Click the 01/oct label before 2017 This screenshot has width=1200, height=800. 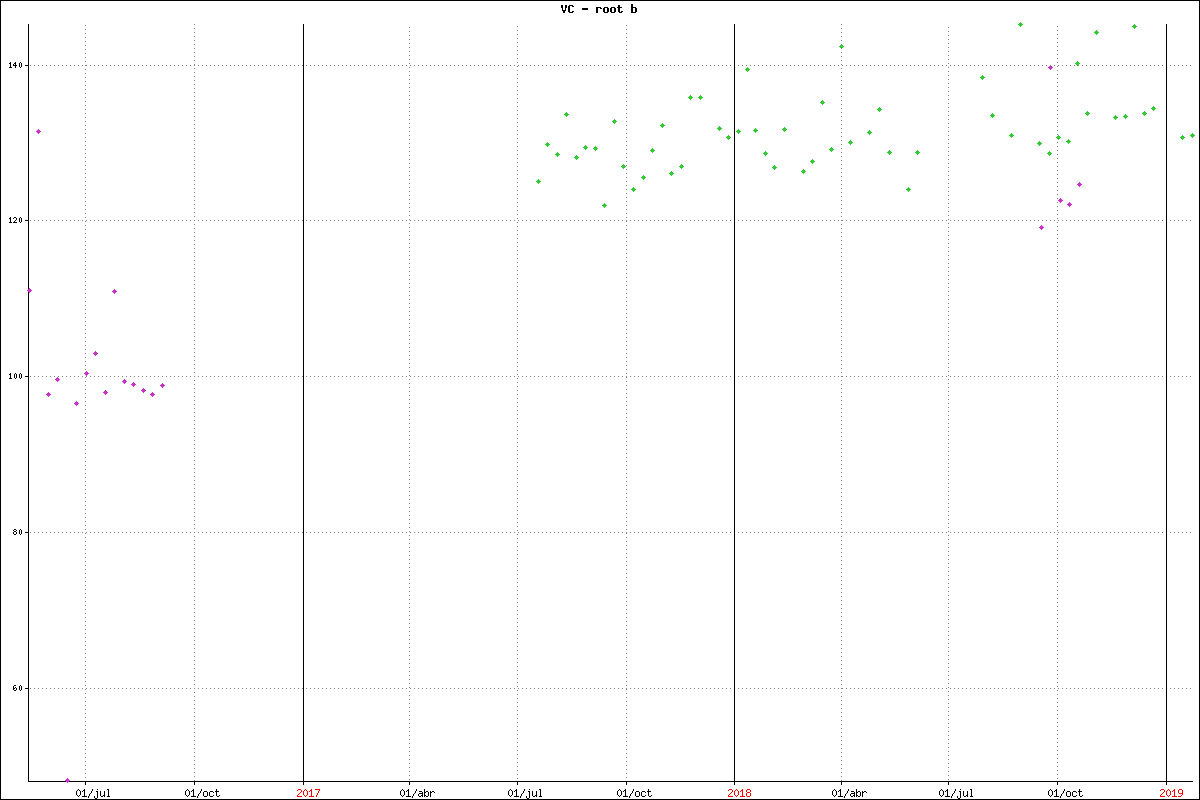click(x=201, y=793)
